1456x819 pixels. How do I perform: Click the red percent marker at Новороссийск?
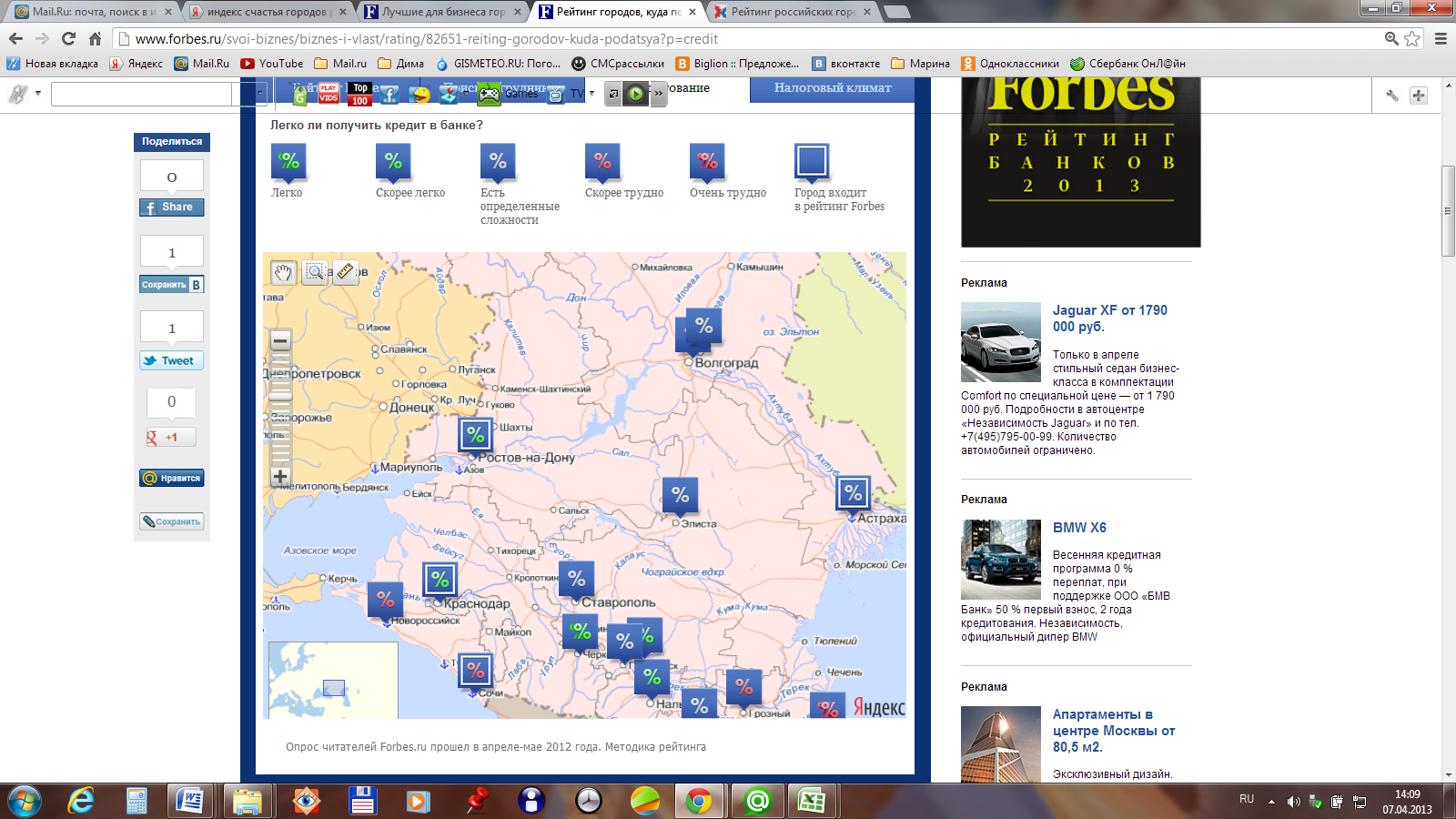[386, 600]
